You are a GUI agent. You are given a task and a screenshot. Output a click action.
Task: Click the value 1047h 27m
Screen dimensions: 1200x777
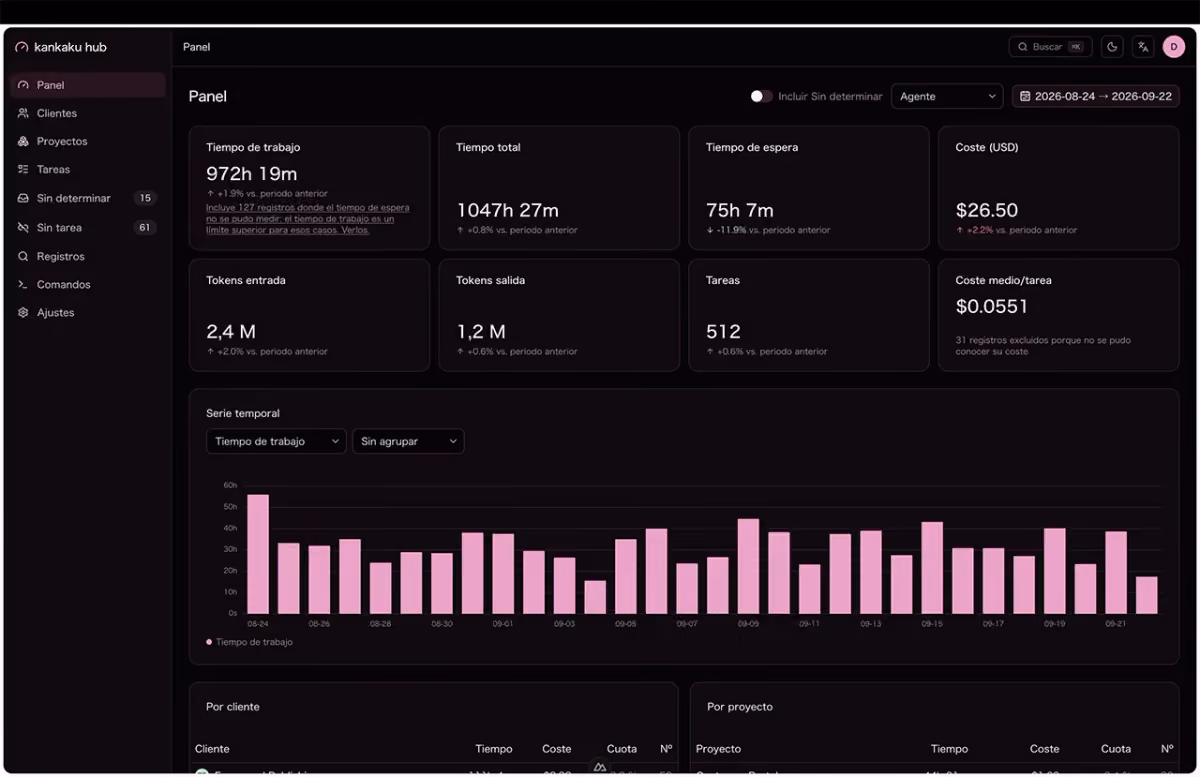point(507,210)
